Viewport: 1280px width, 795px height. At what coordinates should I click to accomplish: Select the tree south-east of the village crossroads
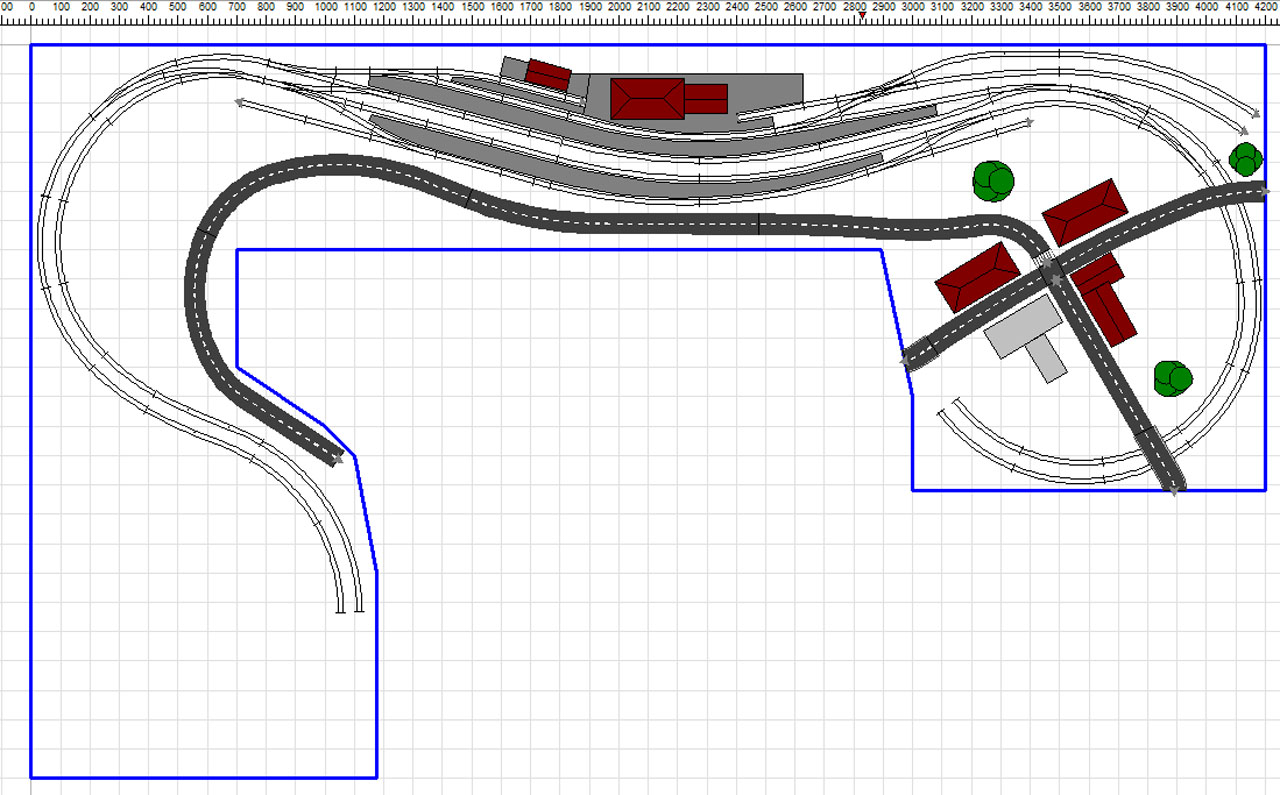point(1172,377)
